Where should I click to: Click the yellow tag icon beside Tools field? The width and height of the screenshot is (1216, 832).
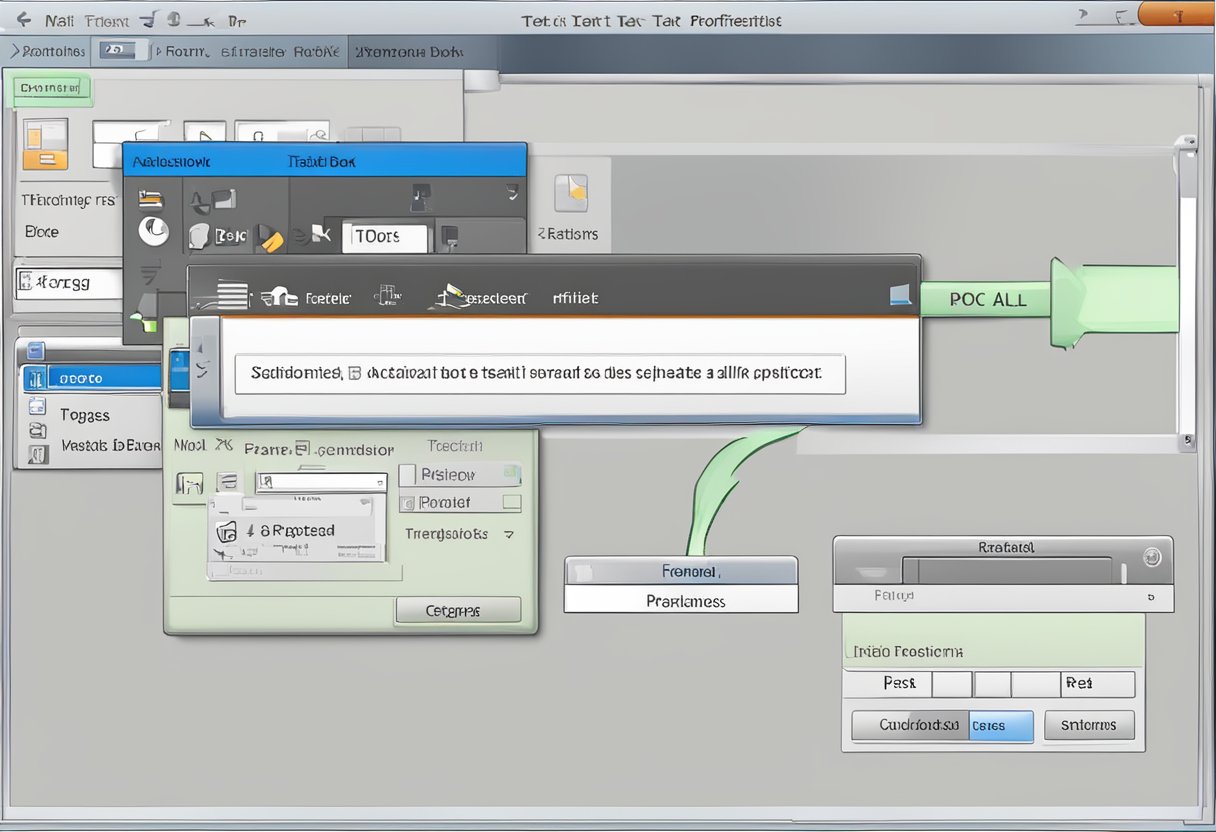269,237
